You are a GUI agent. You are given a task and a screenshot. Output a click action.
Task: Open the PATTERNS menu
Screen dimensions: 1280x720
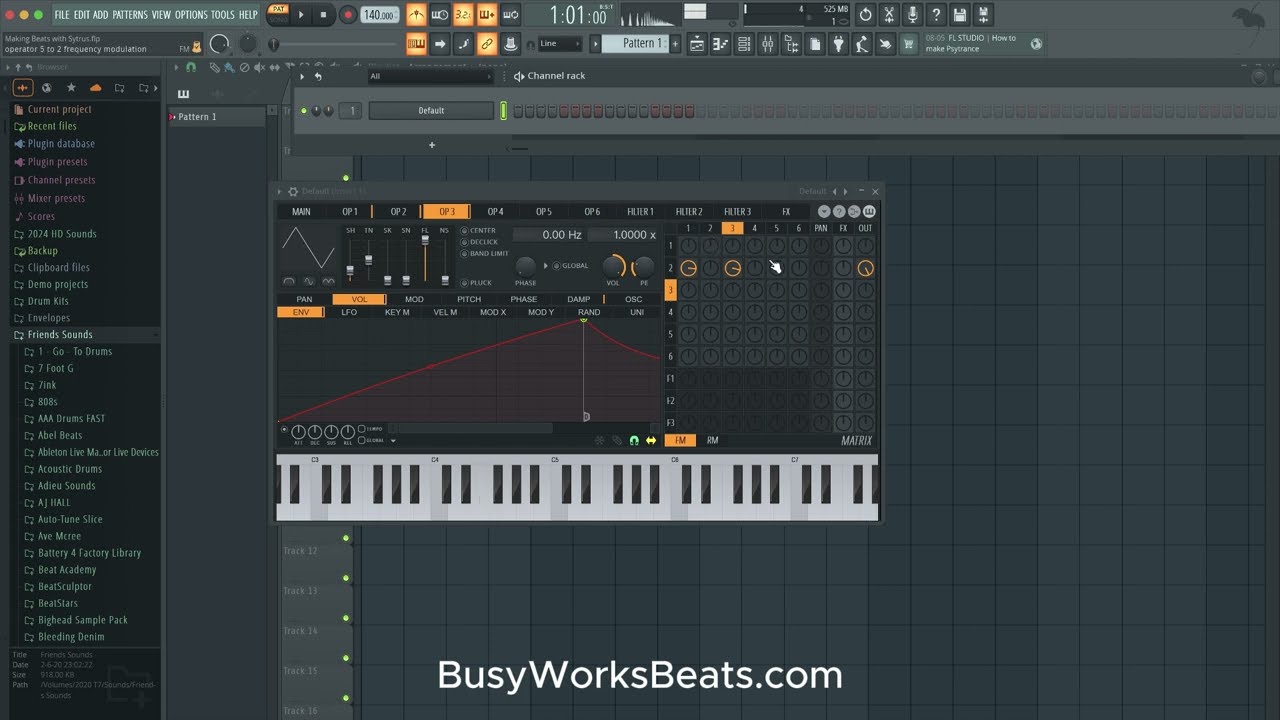point(130,15)
